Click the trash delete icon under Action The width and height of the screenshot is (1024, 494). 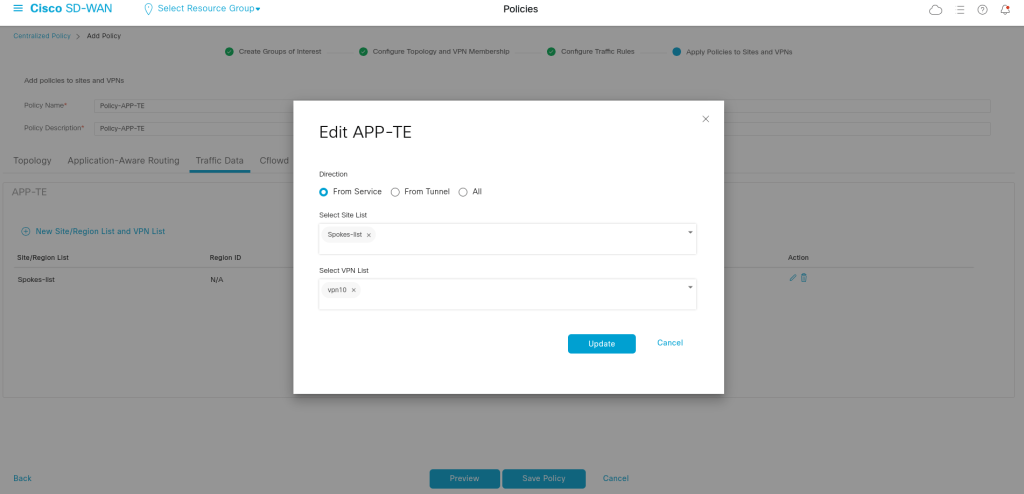click(x=804, y=278)
